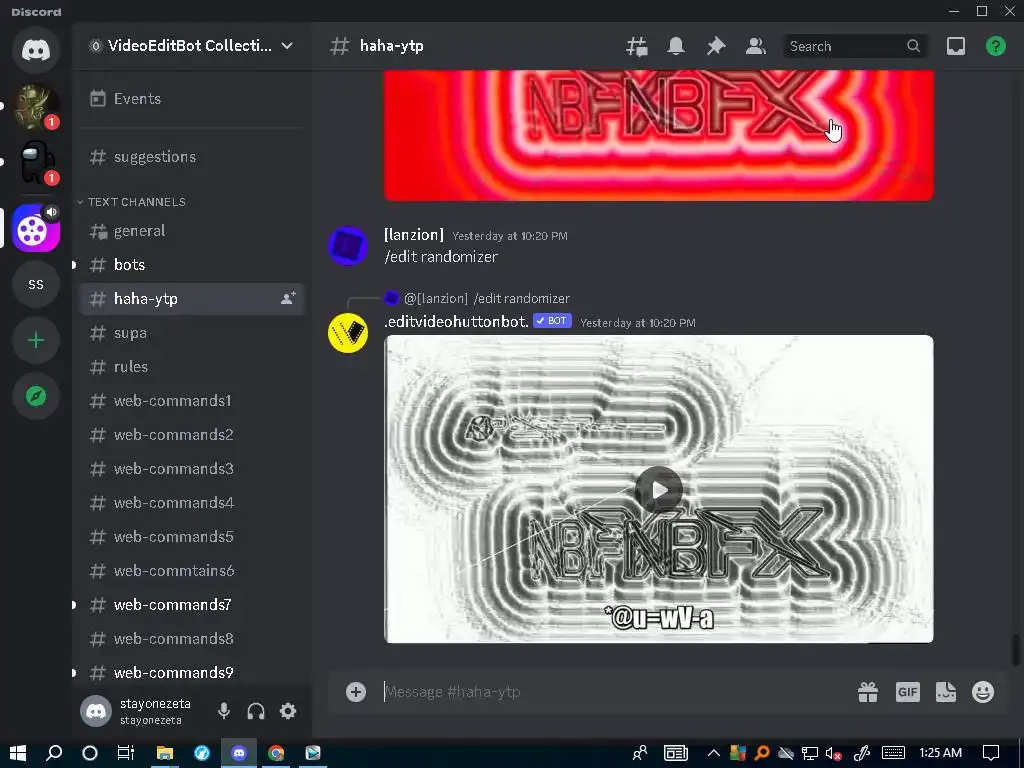1024x768 pixels.
Task: Click the muted volume tray icon
Action: coord(833,754)
